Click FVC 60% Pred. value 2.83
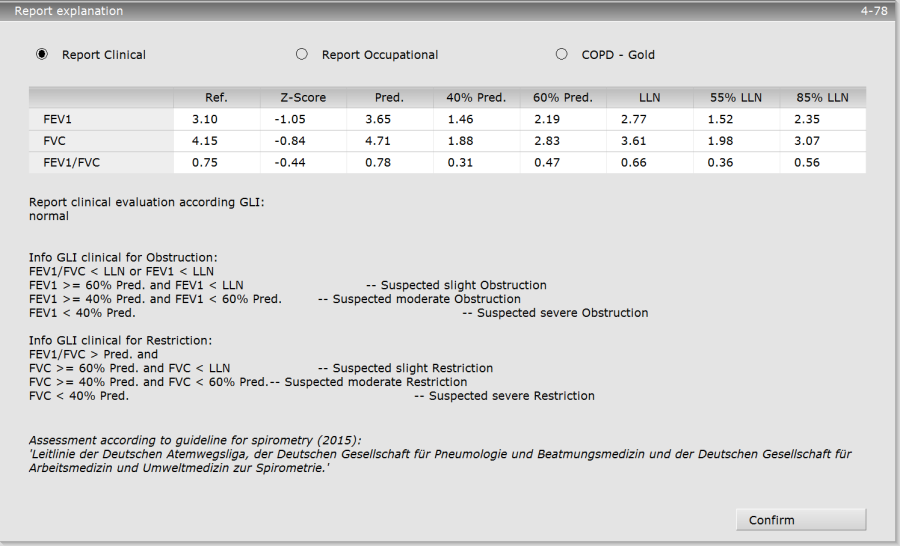Image resolution: width=900 pixels, height=546 pixels. point(547,141)
